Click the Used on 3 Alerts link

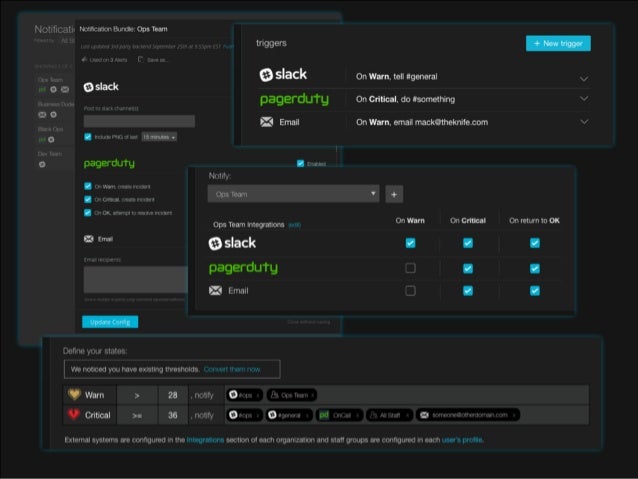(x=105, y=60)
